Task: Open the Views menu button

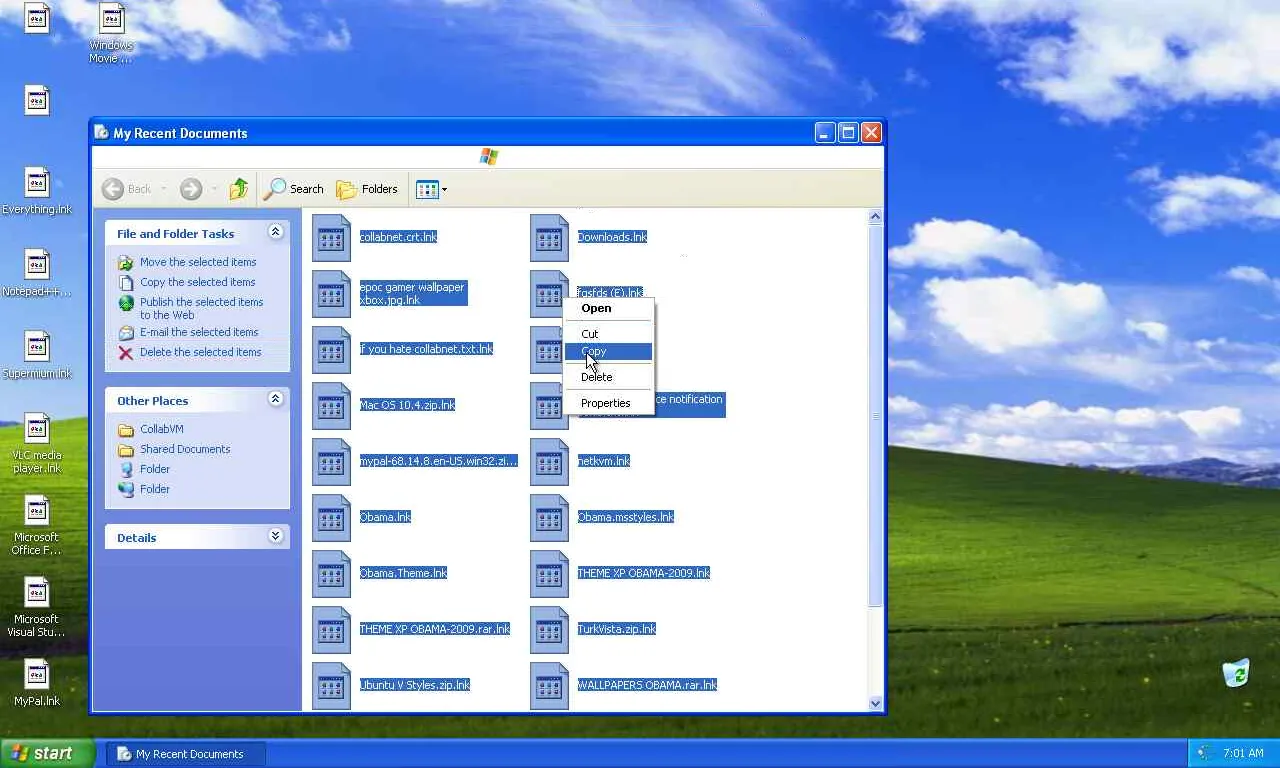Action: coord(431,189)
